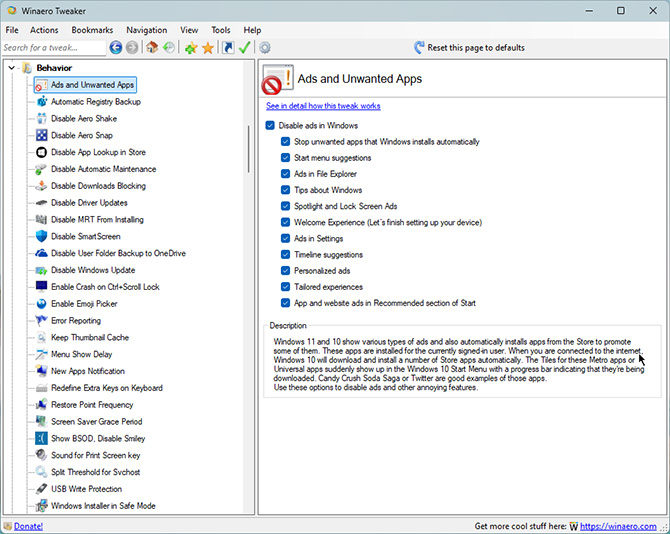670x534 pixels.
Task: Open See in detail how this tweak works link
Action: pyautogui.click(x=323, y=106)
